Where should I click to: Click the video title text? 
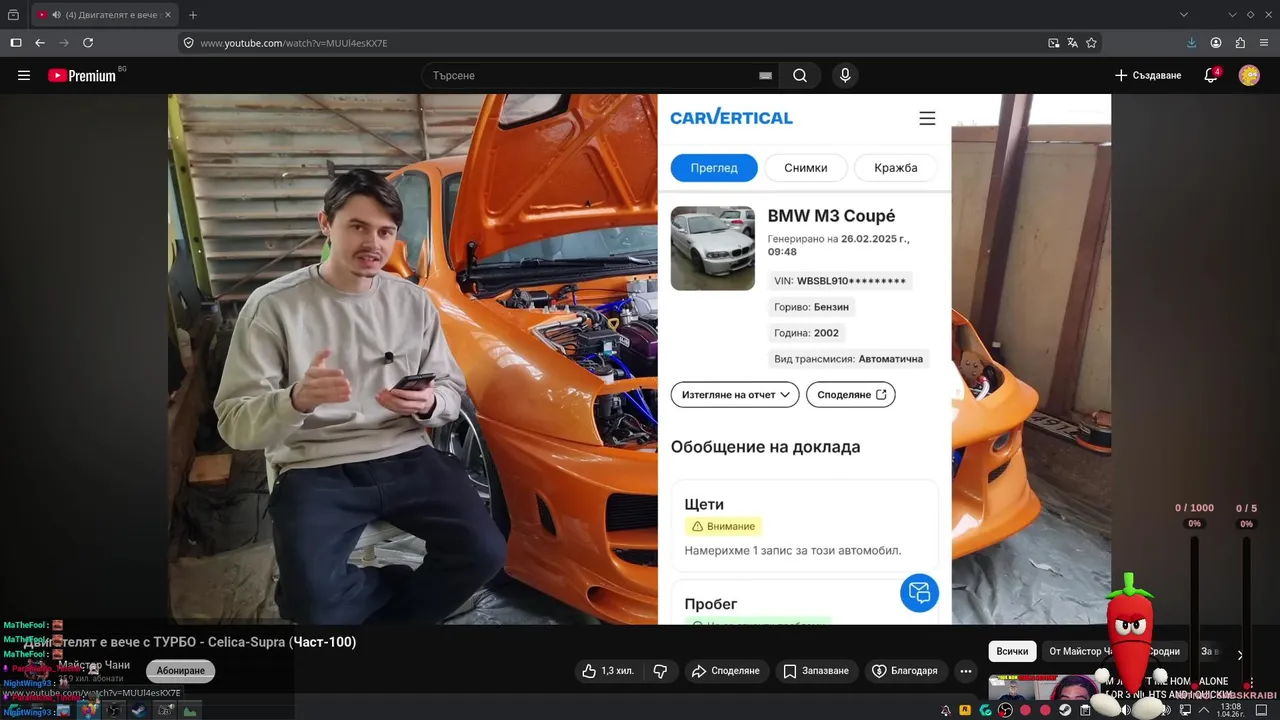tap(190, 642)
